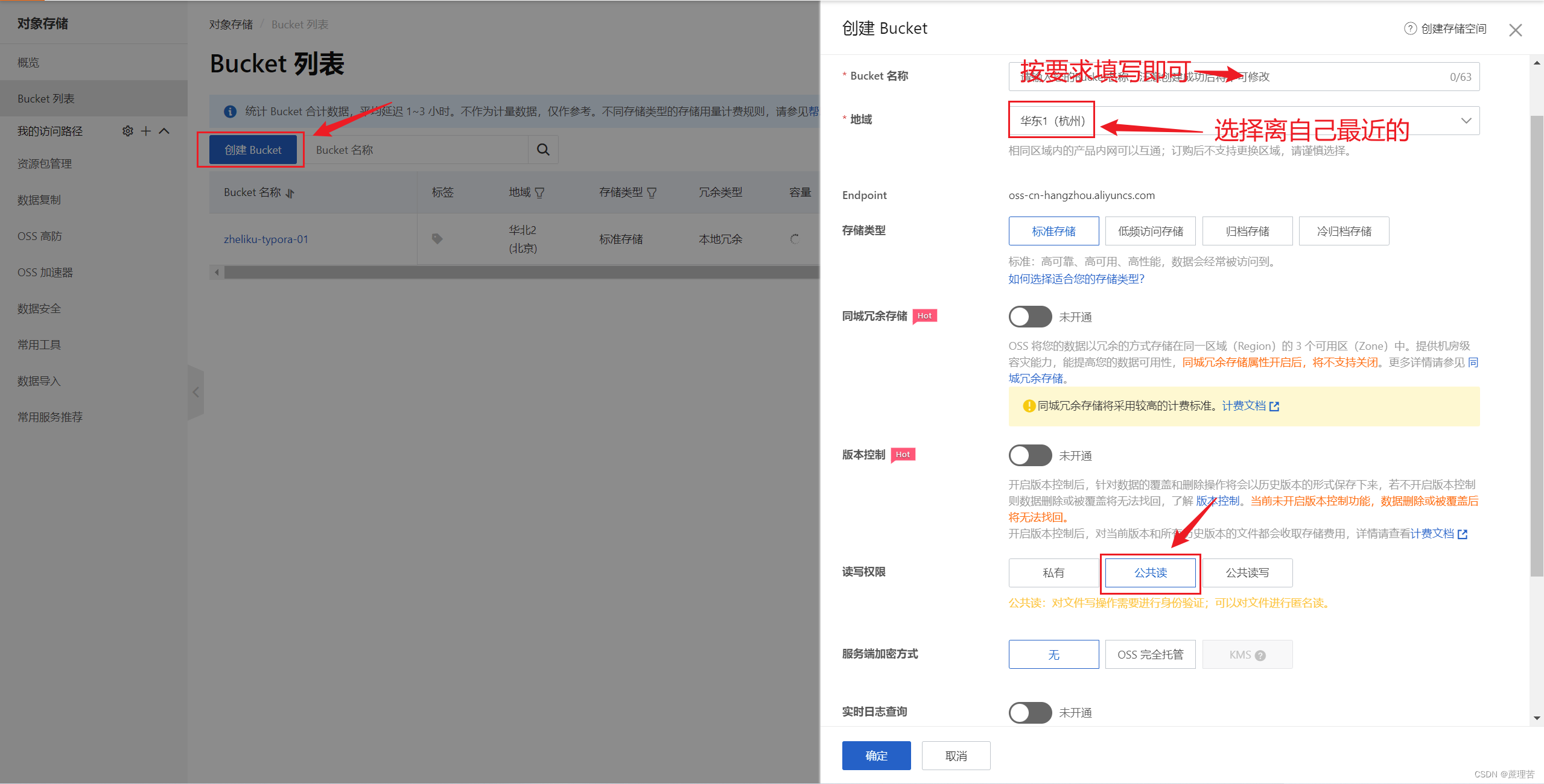
Task: Open the 如何选择适合您的存储类型 link
Action: click(1076, 279)
